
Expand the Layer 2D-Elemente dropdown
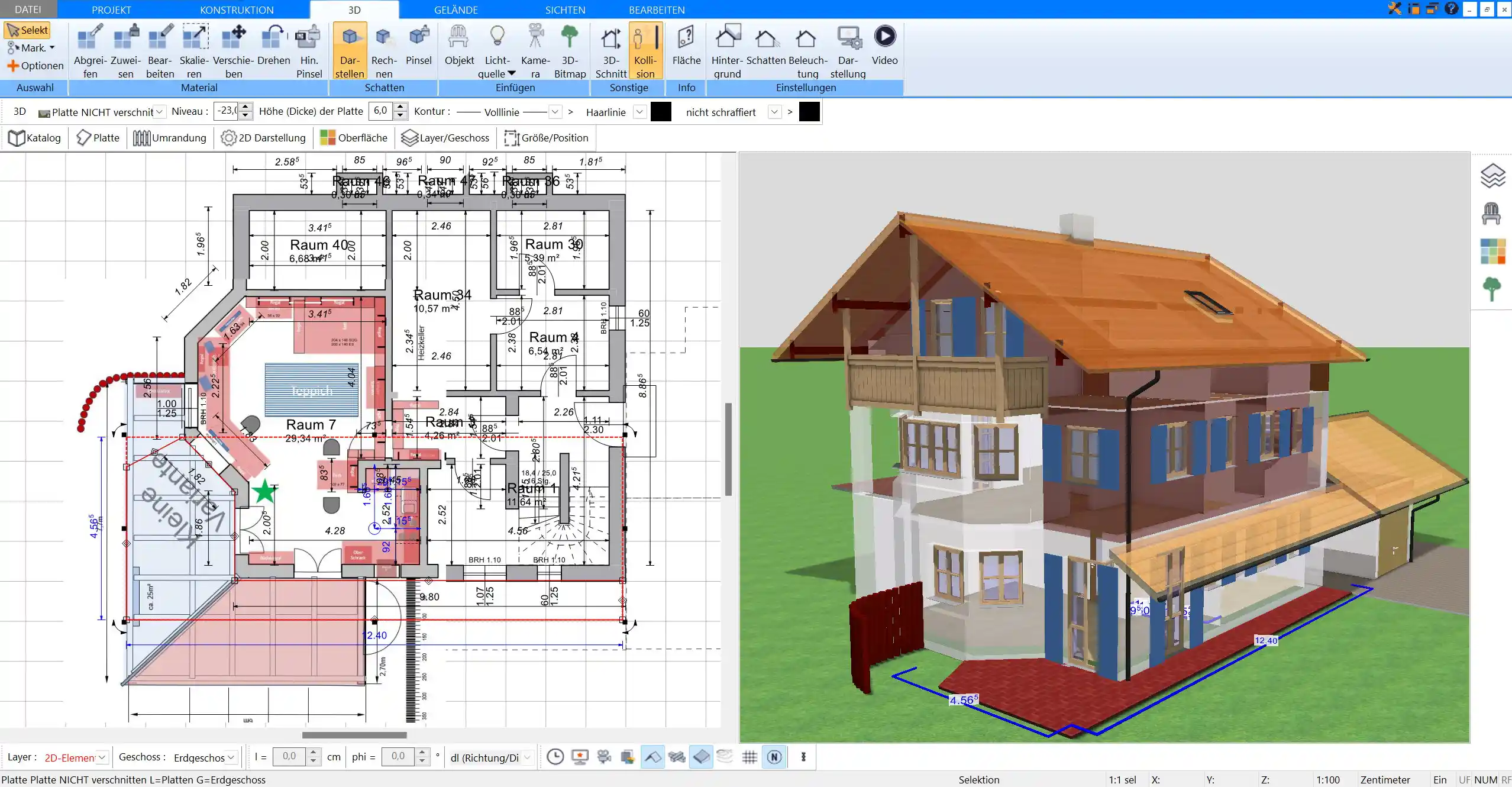pos(102,757)
